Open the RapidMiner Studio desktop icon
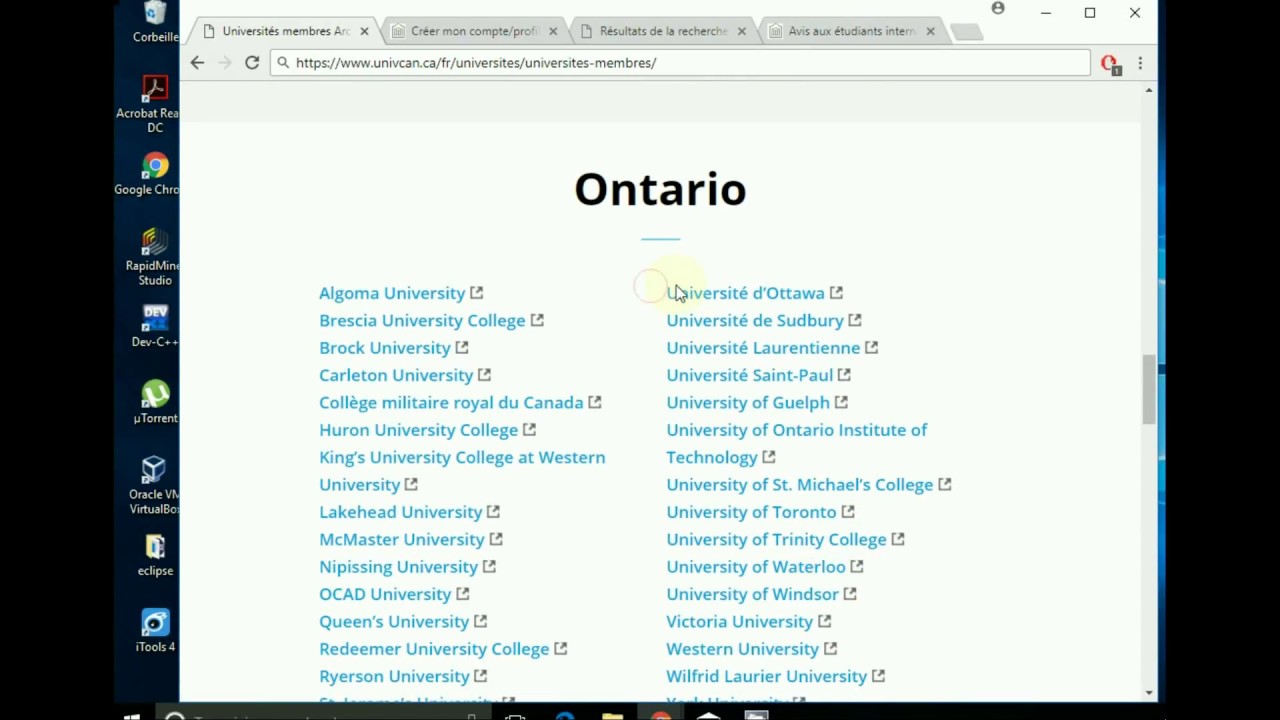This screenshot has width=1280, height=720. tap(155, 256)
